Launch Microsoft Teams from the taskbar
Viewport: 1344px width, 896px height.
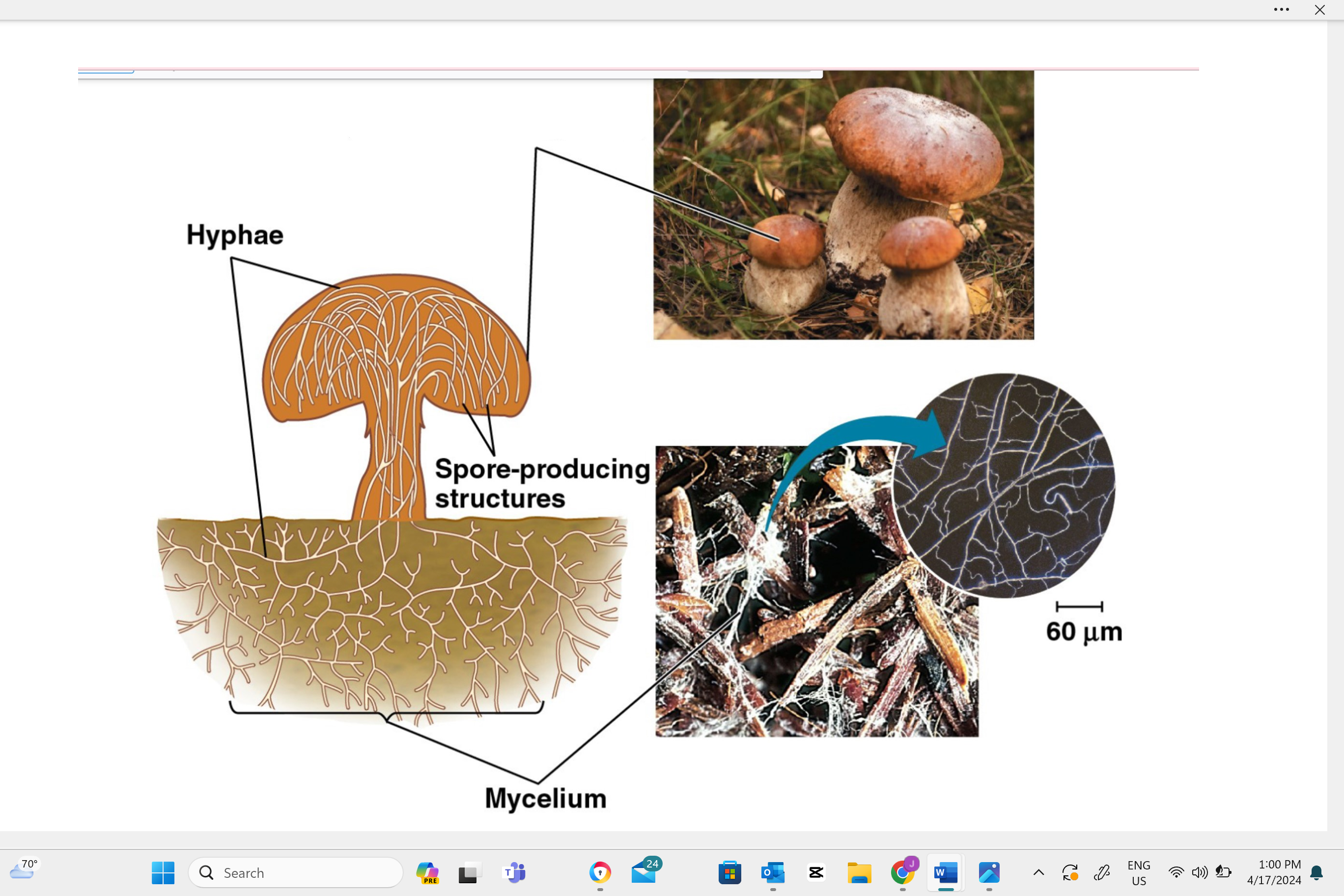click(514, 872)
